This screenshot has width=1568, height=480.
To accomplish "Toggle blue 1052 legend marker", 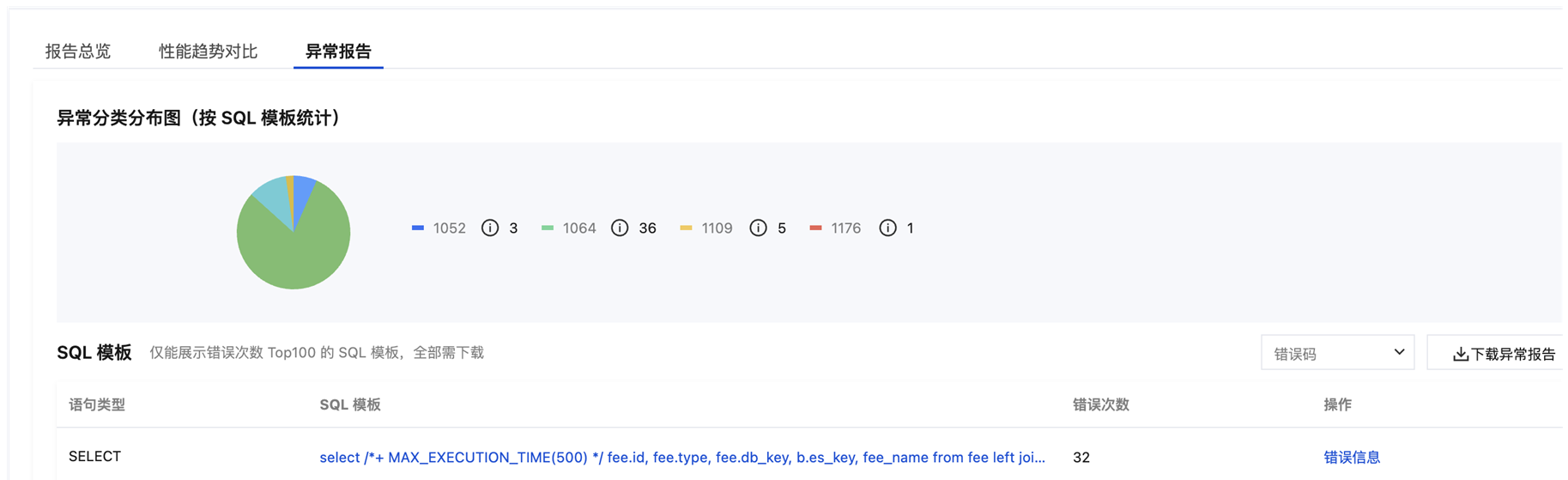I will coord(418,228).
